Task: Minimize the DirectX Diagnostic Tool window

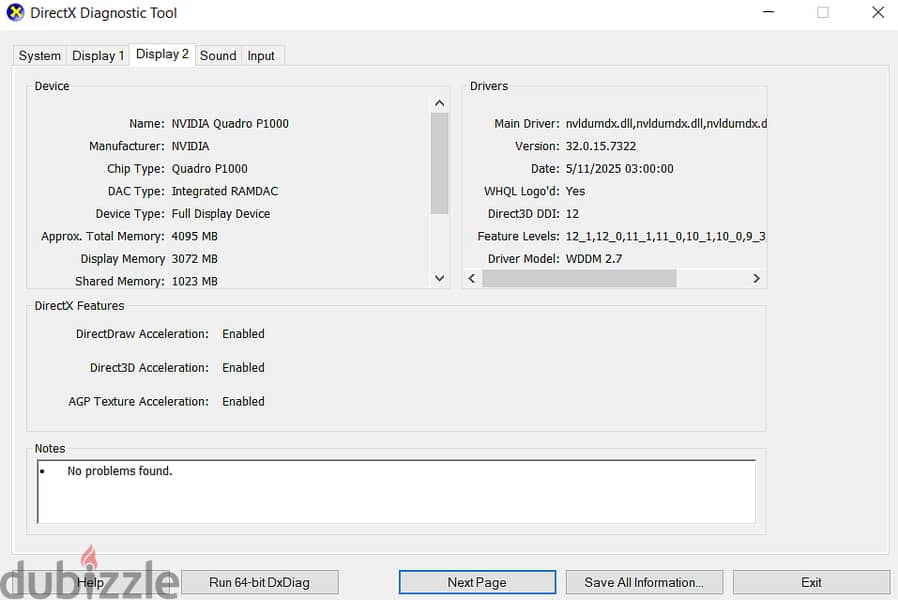Action: tap(769, 12)
